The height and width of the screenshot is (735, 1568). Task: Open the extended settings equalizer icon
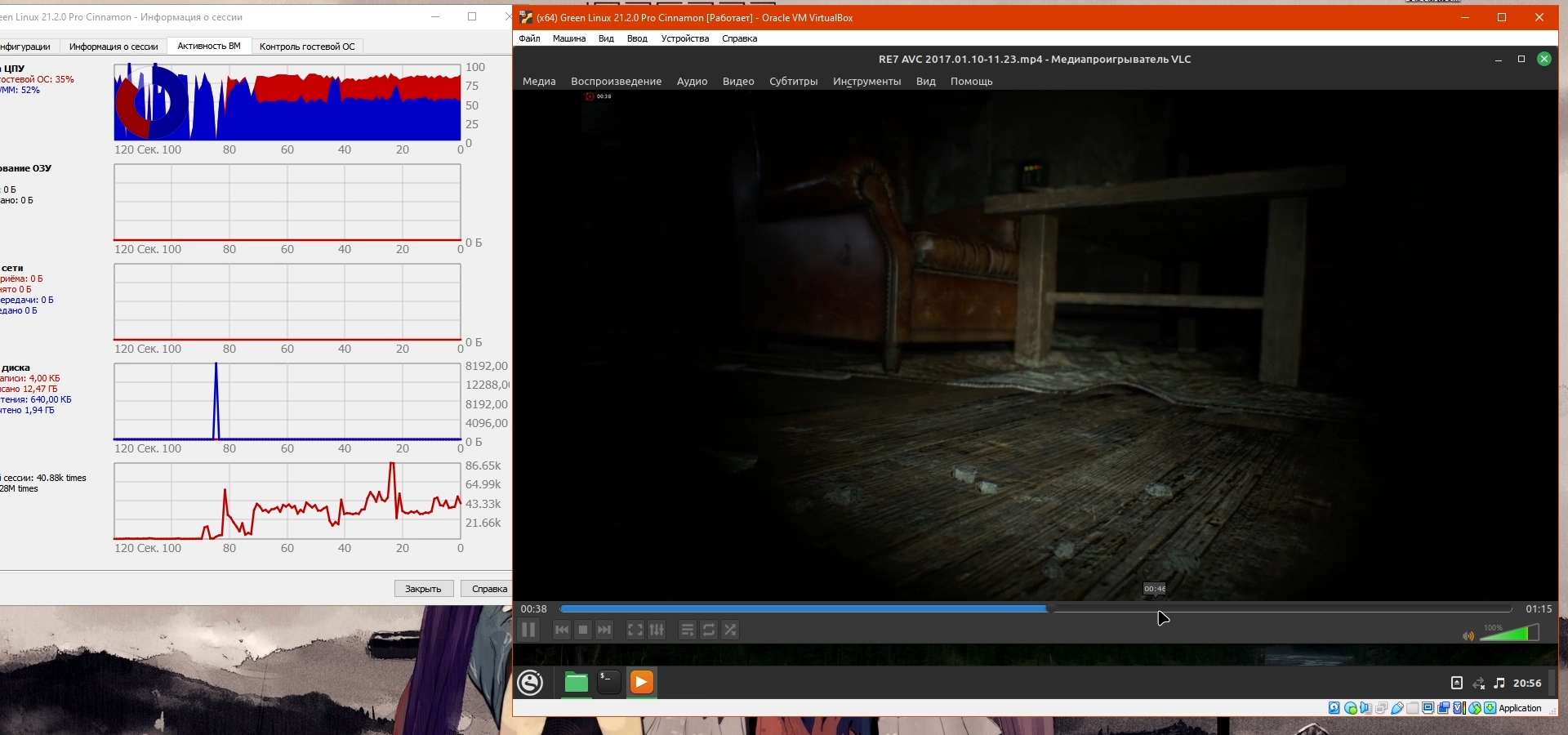click(x=657, y=630)
